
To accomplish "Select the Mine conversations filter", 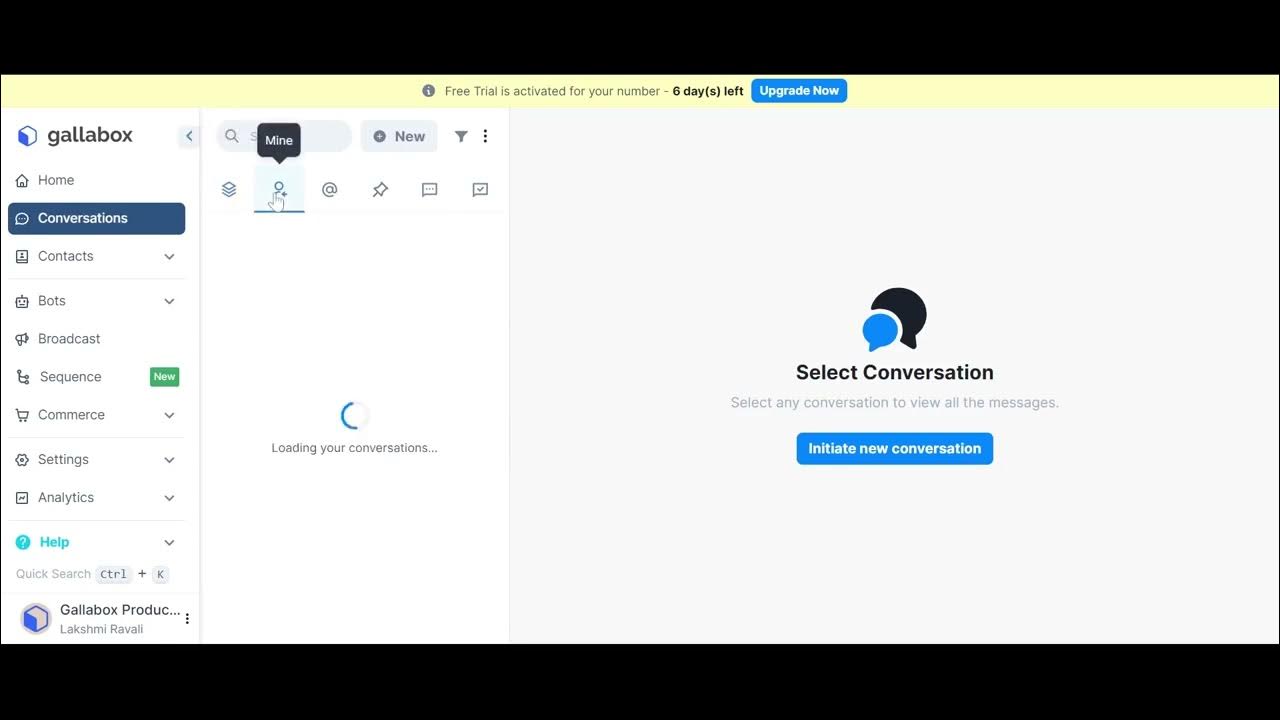I will (278, 191).
